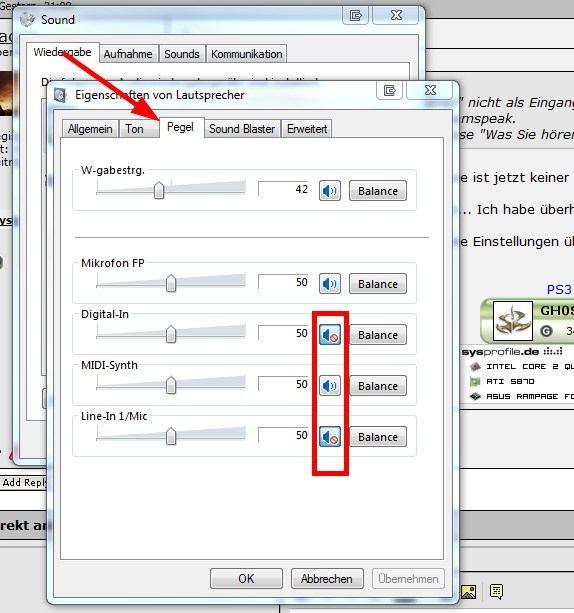574x613 pixels.
Task: Open the sysprofile.de link on forum page
Action: click(x=500, y=352)
